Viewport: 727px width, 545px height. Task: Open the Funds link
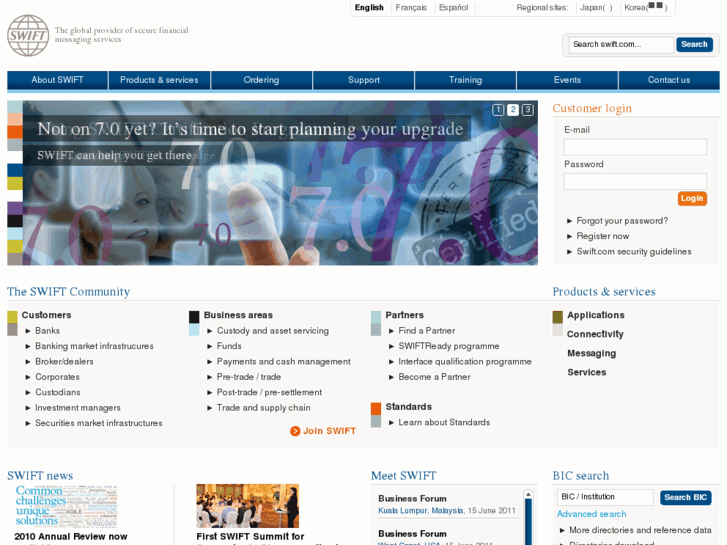(229, 346)
